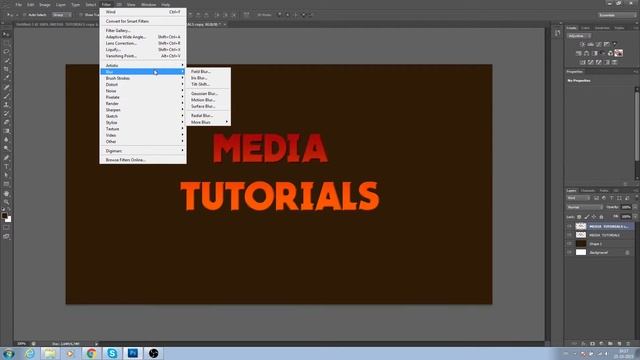Open the Image menu in menu bar
Viewport: 640px width, 360px height.
tap(44, 4)
